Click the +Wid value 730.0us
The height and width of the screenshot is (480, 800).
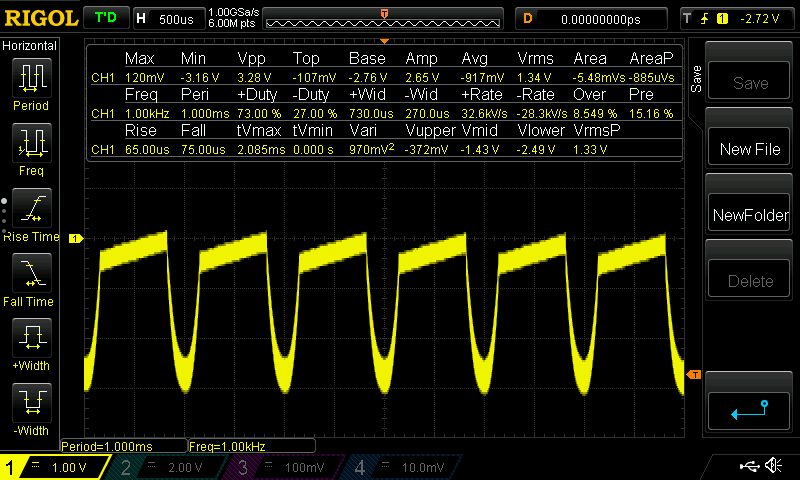pyautogui.click(x=371, y=113)
